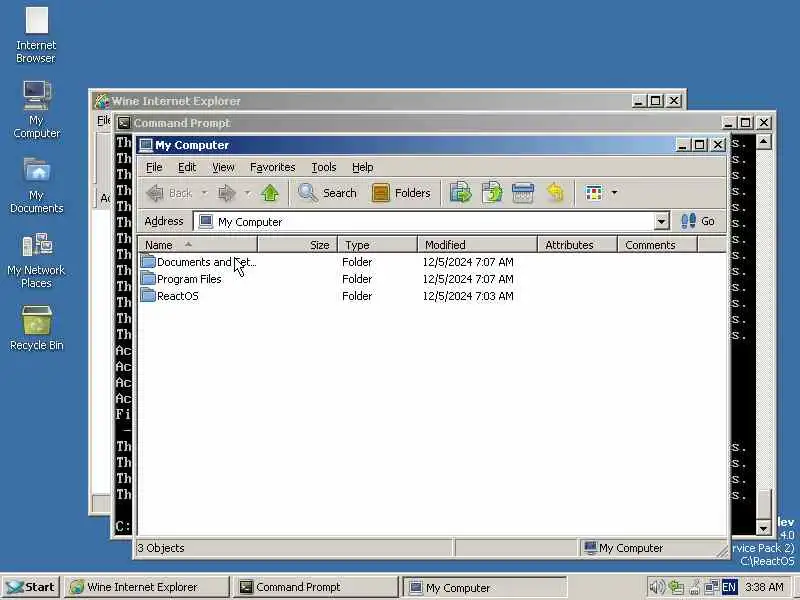Sort by the Name column header
Viewport: 800px width, 600px height.
coord(198,245)
